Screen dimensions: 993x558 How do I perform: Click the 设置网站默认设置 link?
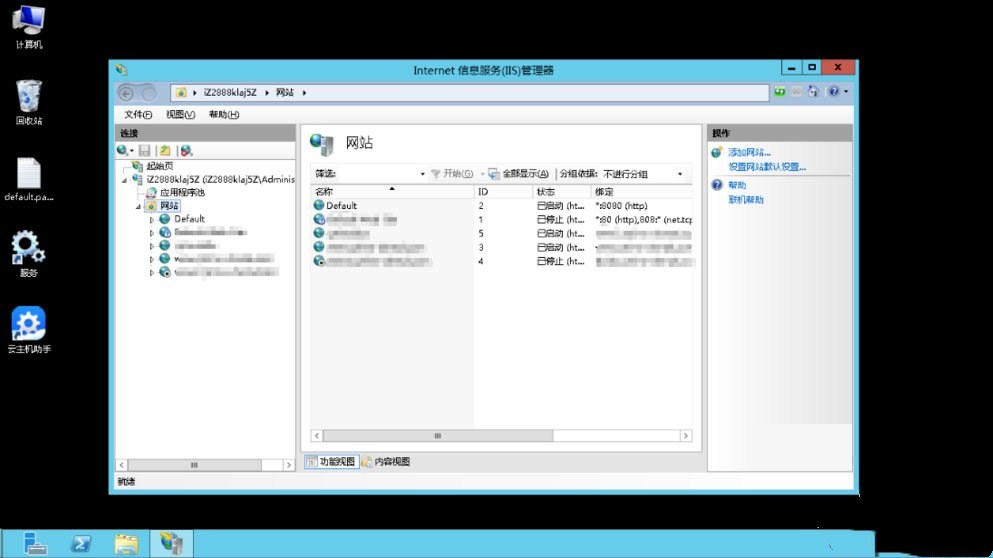point(767,167)
